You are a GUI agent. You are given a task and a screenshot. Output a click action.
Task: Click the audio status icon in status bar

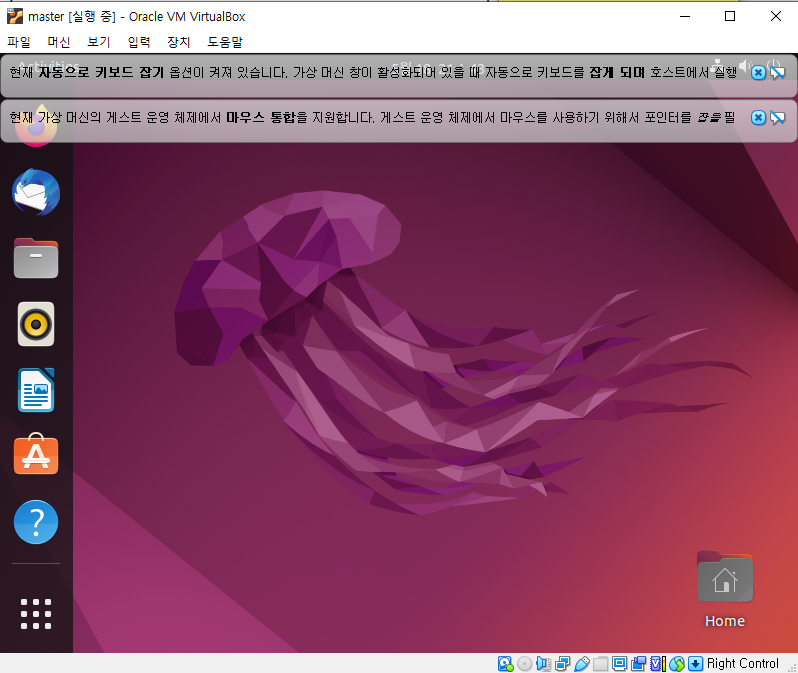tap(544, 663)
